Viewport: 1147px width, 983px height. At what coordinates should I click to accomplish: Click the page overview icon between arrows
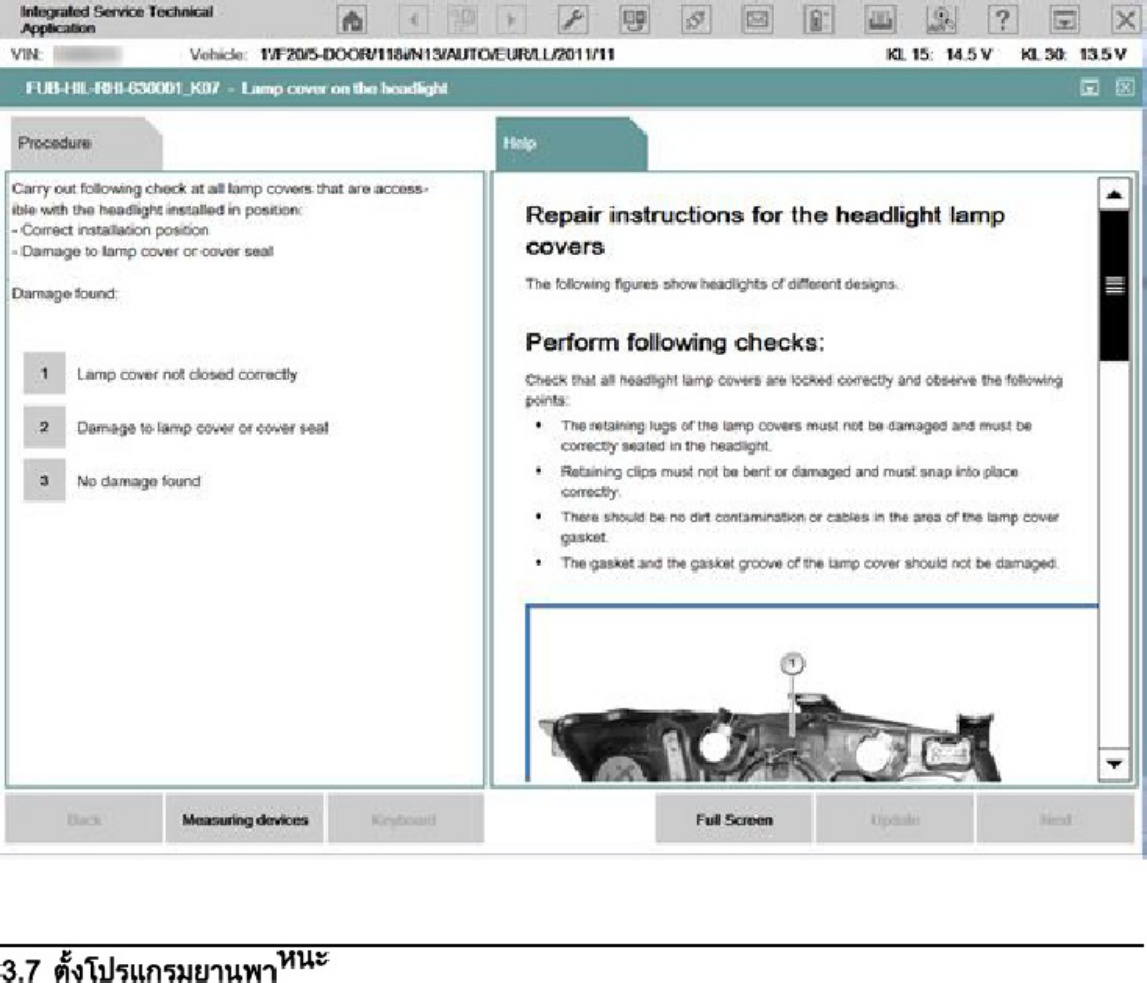pos(462,20)
